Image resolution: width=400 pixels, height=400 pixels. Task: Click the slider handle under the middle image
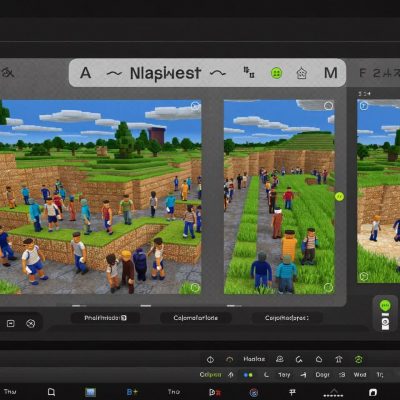point(234,305)
